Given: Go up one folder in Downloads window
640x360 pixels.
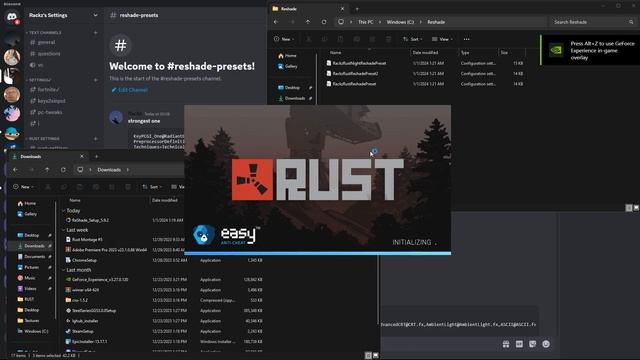Looking at the screenshot, I should click(47, 170).
